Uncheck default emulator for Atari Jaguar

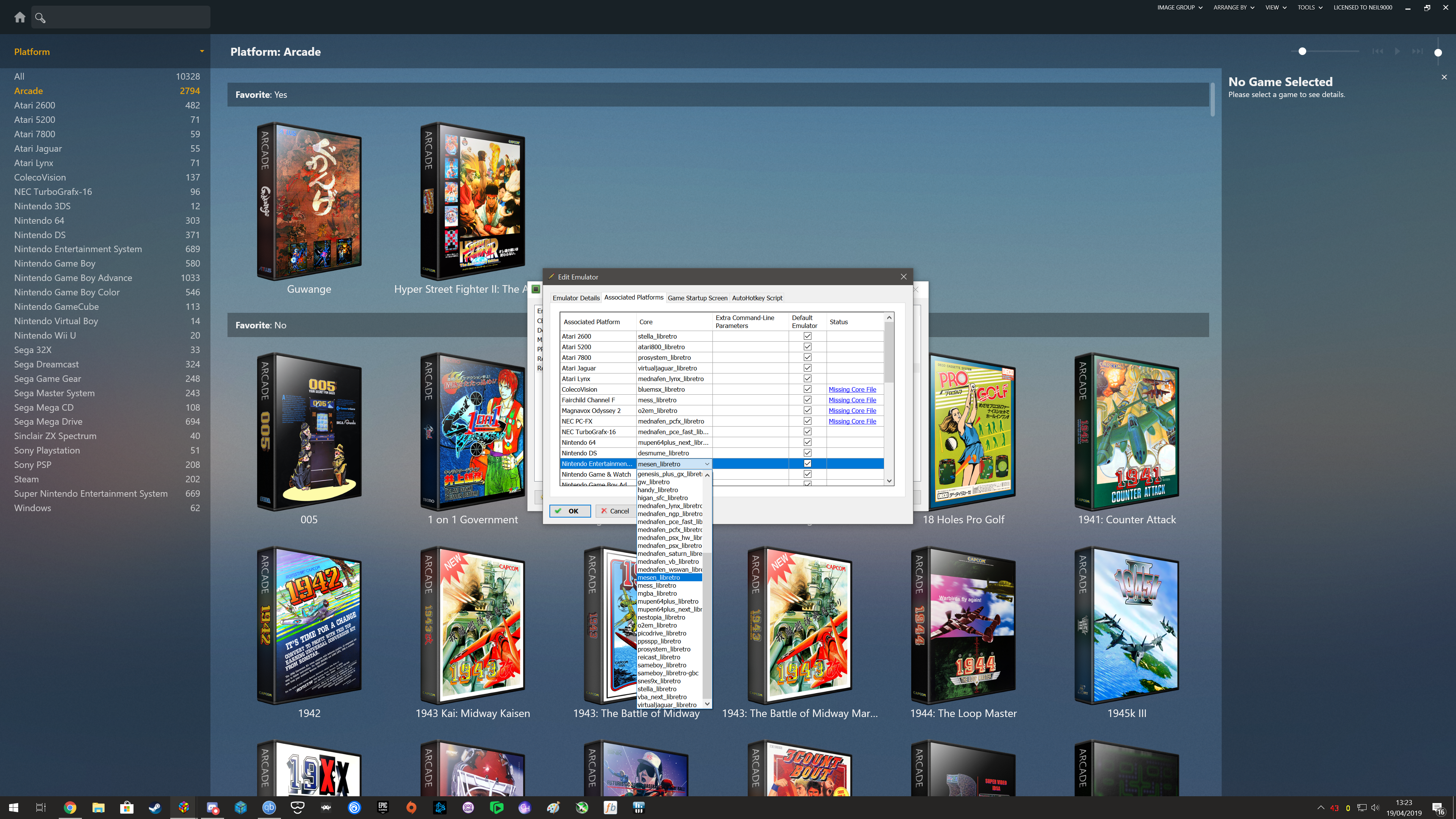(807, 367)
